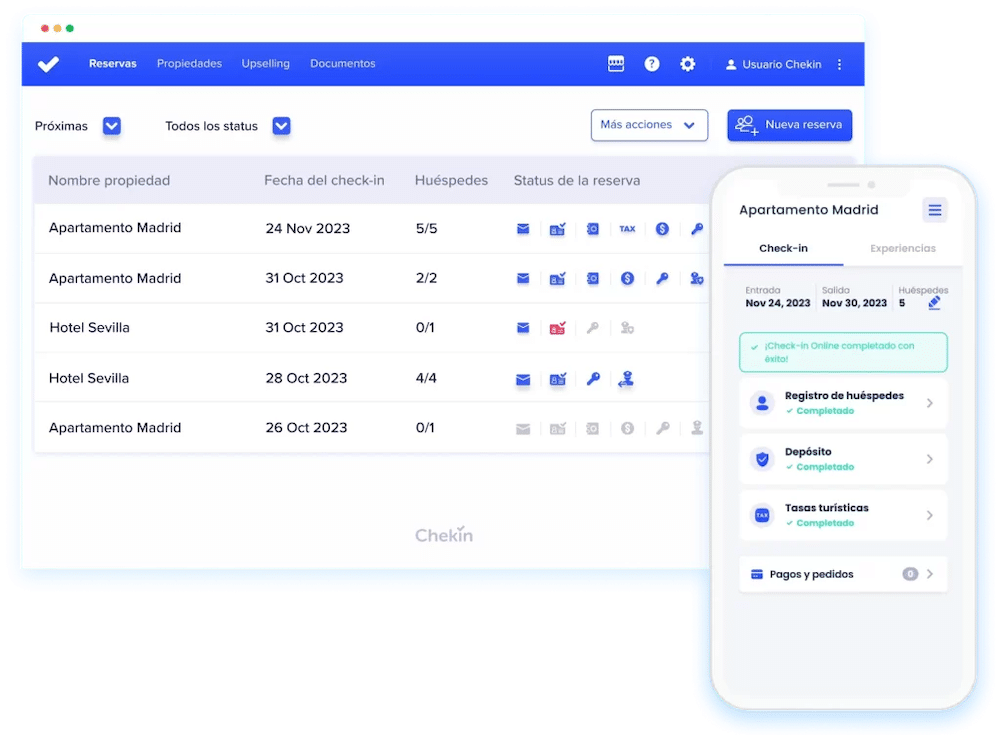Switch to the Experiencias tab

pos(902,248)
